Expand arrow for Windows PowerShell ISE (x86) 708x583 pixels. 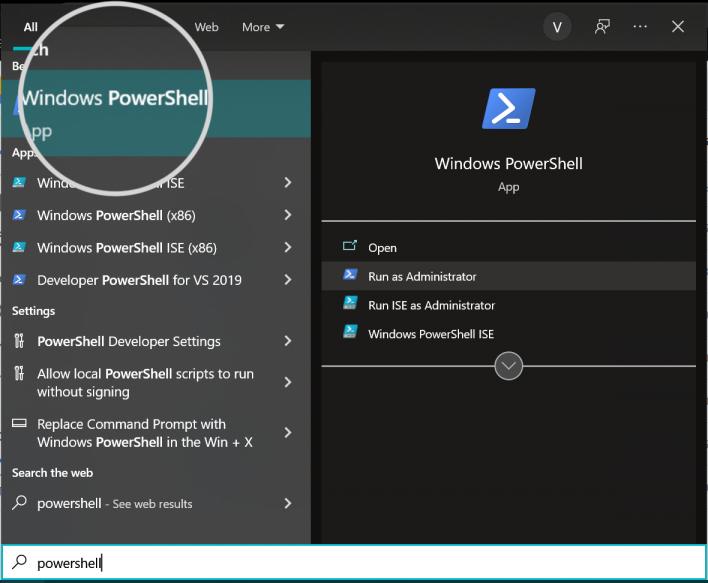pyautogui.click(x=288, y=247)
